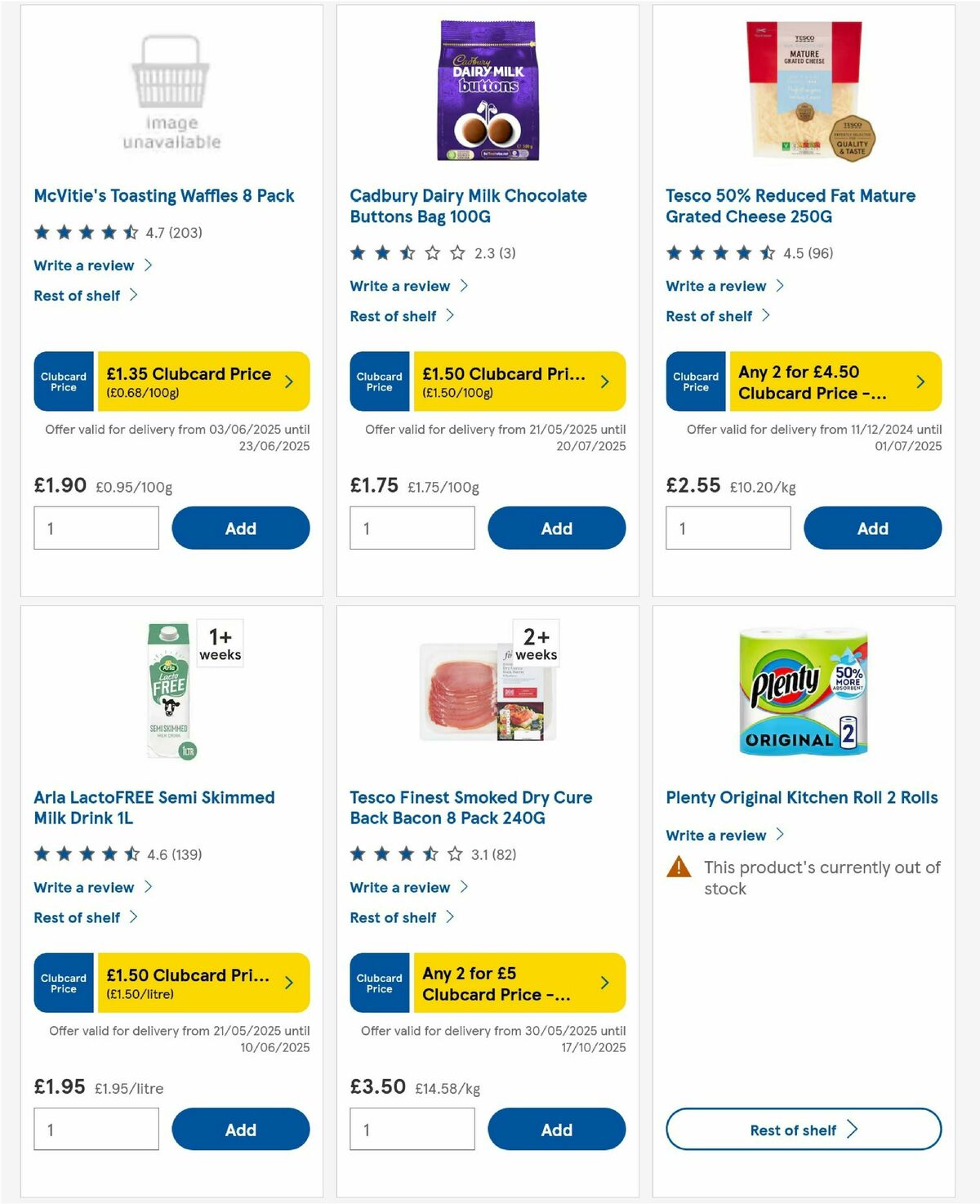Click the Arla LactoFREE milk carton image

coord(169,693)
